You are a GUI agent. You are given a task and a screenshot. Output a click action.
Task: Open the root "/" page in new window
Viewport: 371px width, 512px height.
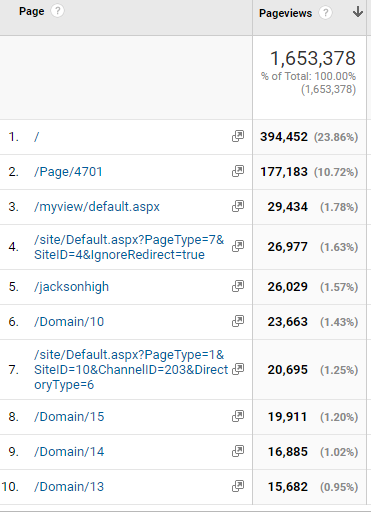(238, 136)
